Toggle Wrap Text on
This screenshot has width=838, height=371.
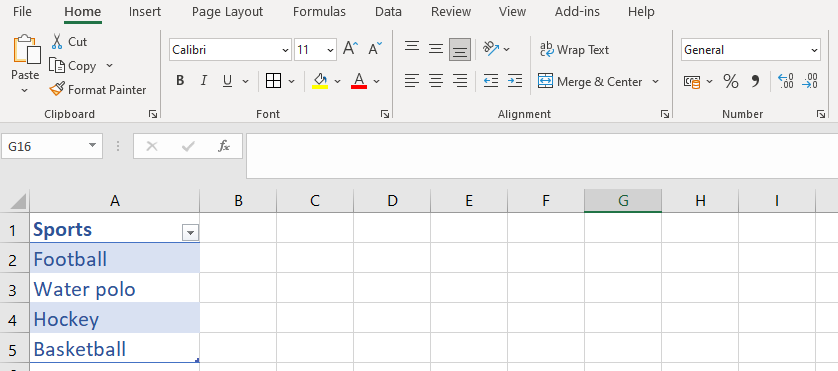coord(575,50)
